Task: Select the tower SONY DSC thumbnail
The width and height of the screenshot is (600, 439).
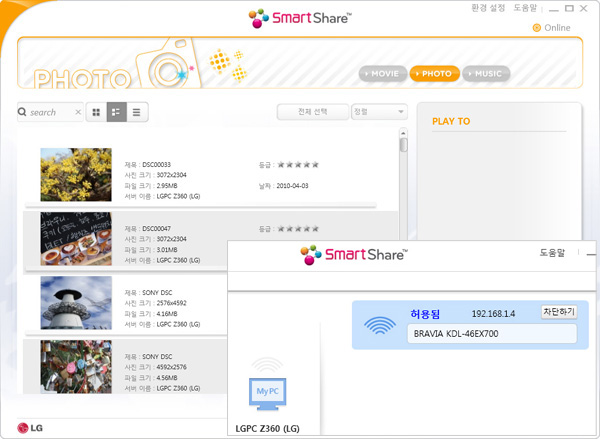Action: pos(76,303)
